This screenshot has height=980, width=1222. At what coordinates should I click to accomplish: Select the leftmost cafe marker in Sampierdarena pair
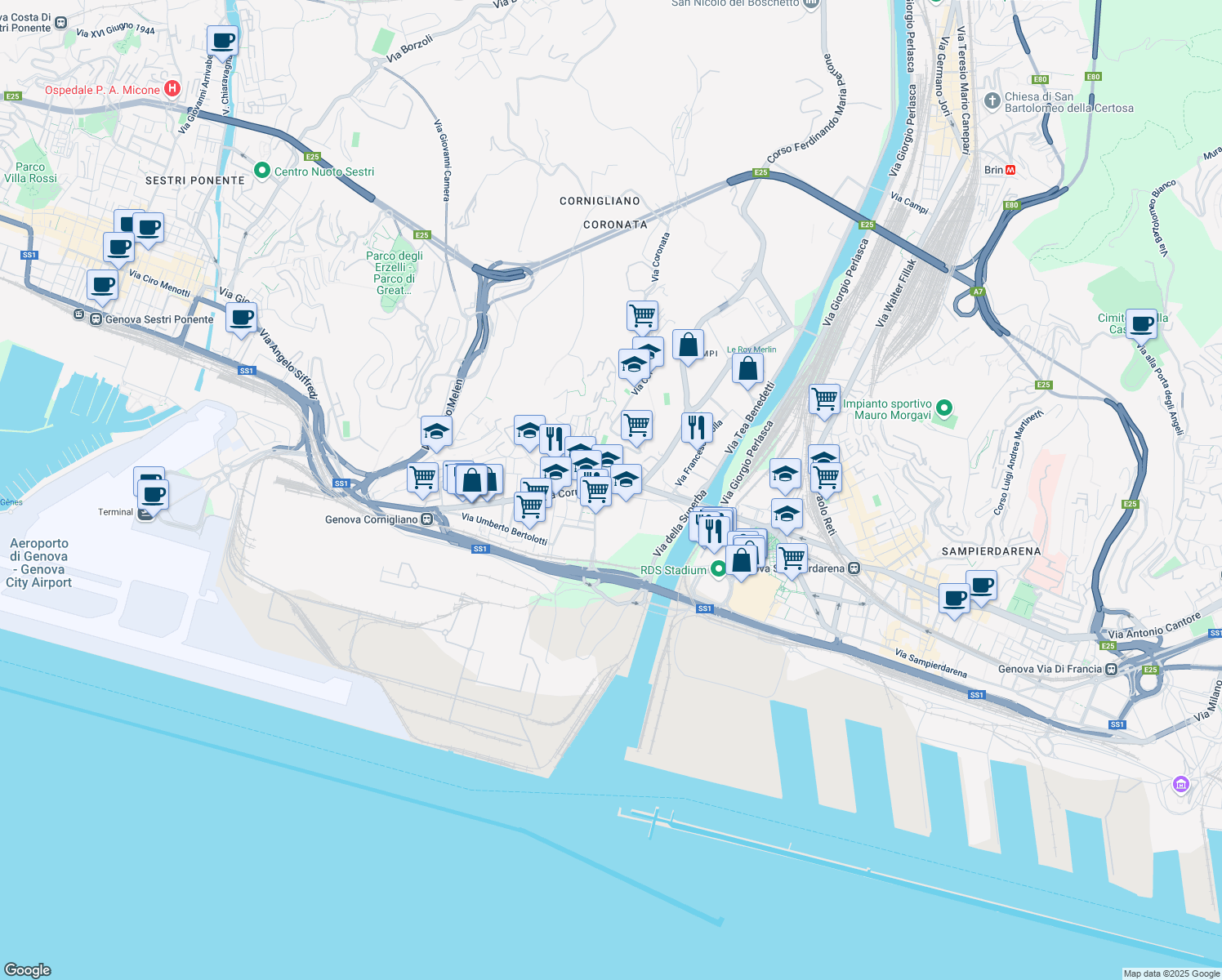click(954, 600)
